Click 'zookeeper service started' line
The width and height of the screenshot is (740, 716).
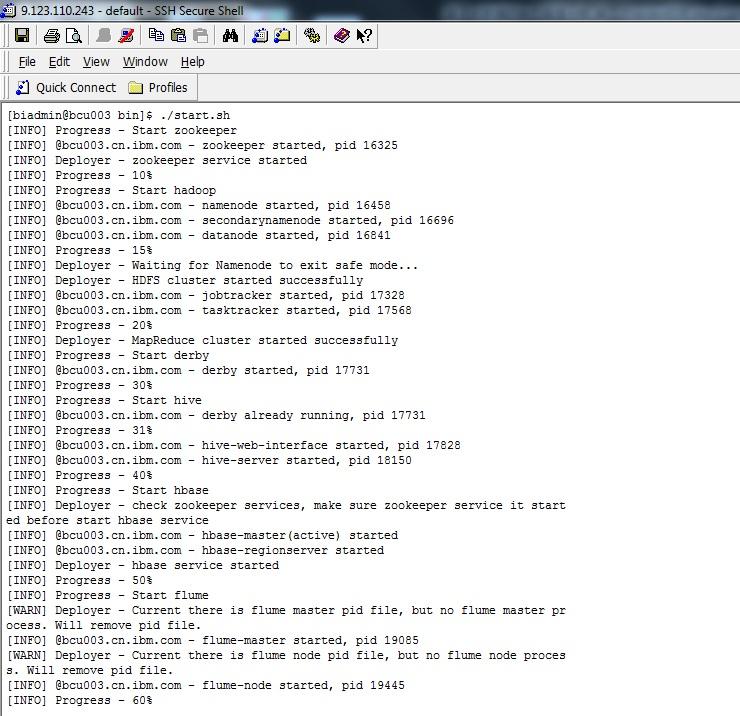(x=157, y=160)
